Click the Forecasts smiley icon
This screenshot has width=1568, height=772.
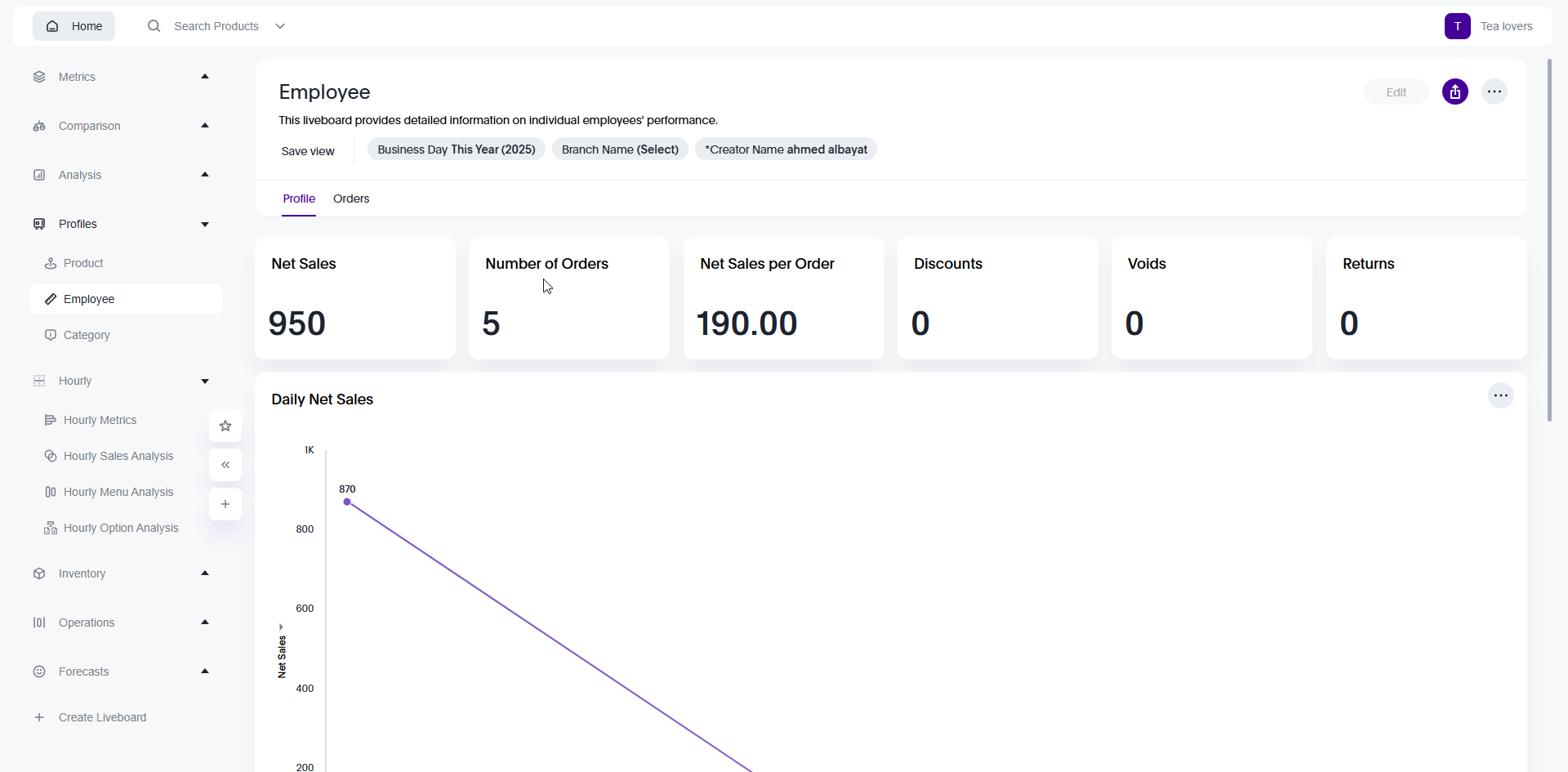(x=39, y=672)
